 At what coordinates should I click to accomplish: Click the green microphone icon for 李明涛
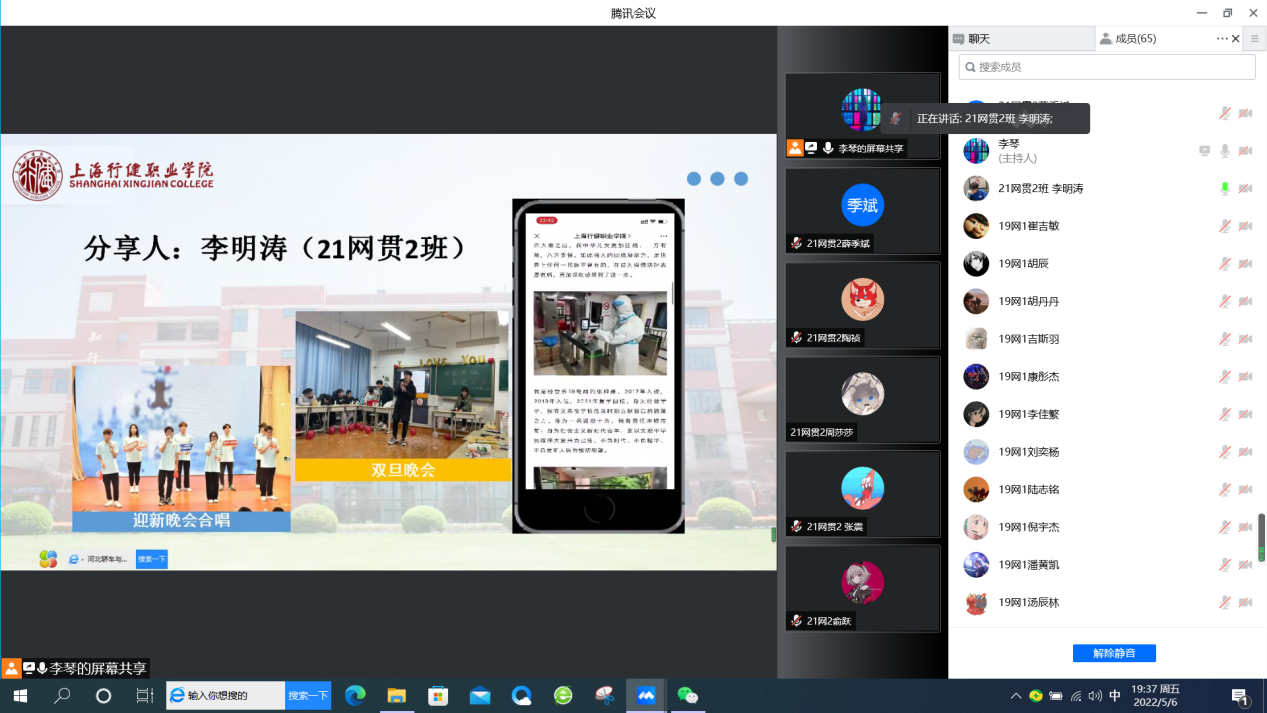(1224, 189)
